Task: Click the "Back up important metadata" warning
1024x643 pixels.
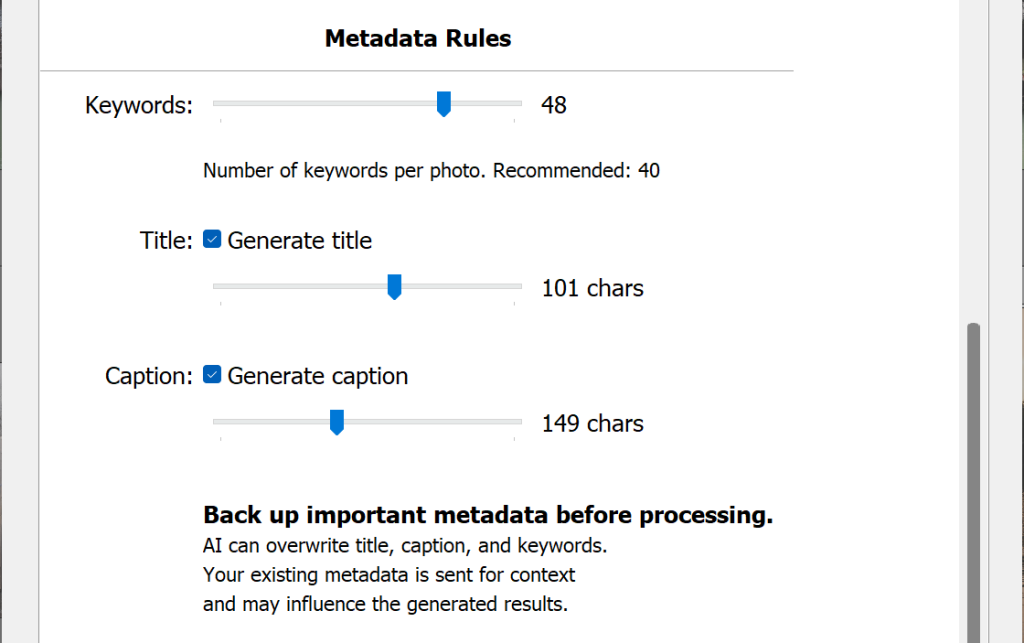Action: (x=488, y=515)
